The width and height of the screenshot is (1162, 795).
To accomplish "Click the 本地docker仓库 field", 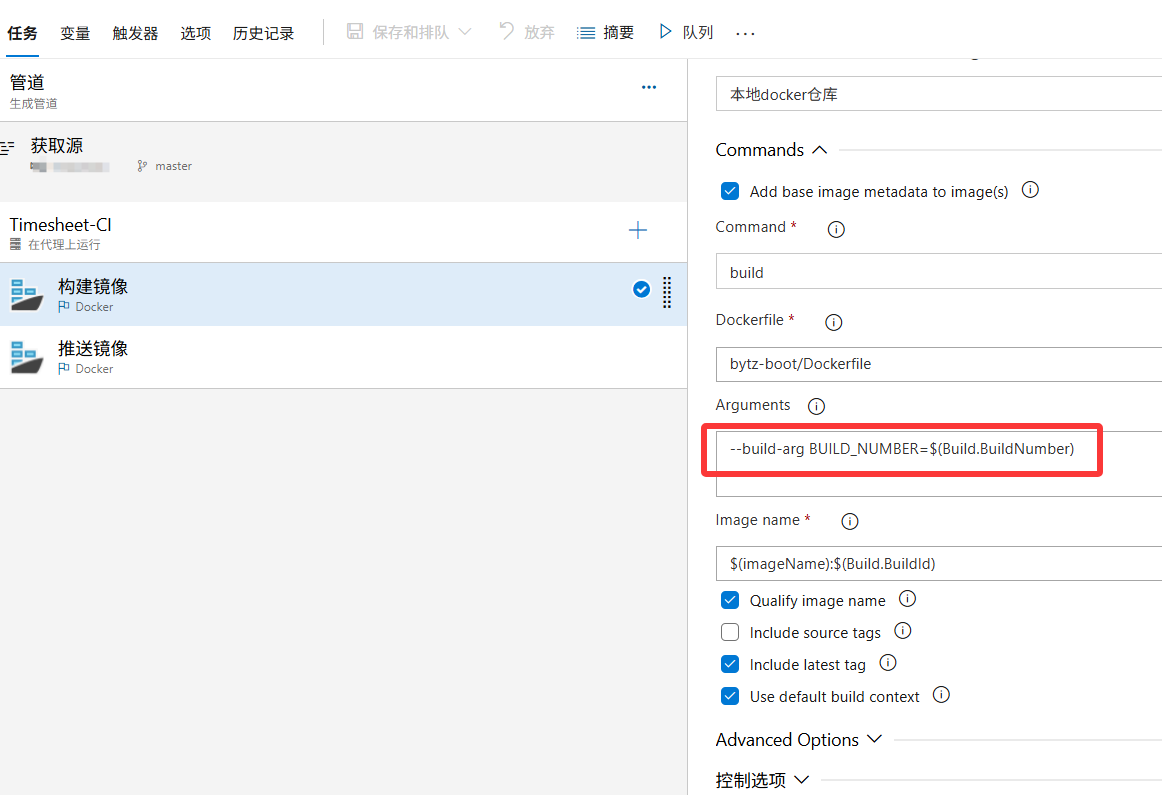I will (x=938, y=94).
